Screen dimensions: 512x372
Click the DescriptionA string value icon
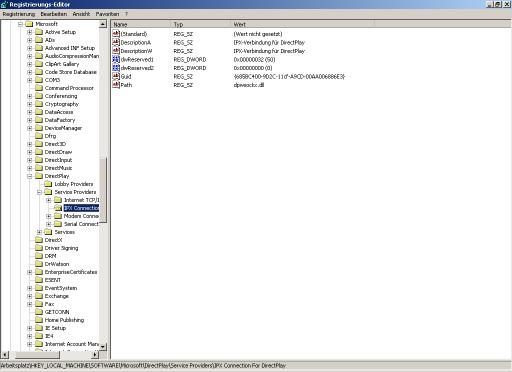tap(116, 42)
